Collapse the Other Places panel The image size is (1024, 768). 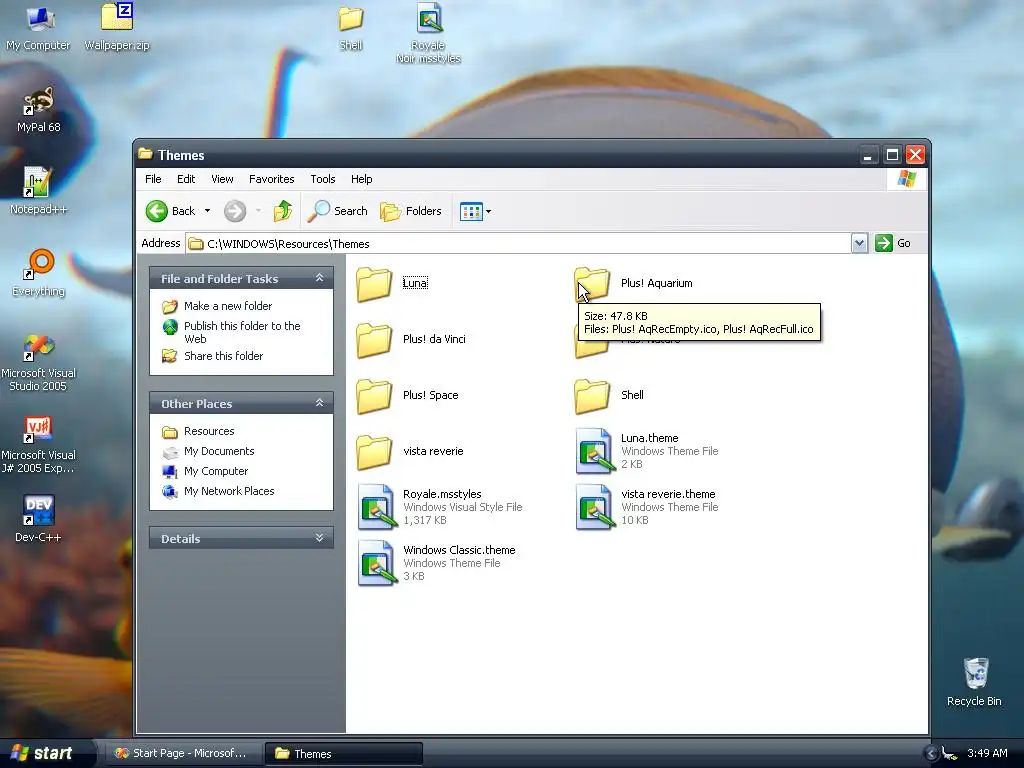click(x=319, y=403)
